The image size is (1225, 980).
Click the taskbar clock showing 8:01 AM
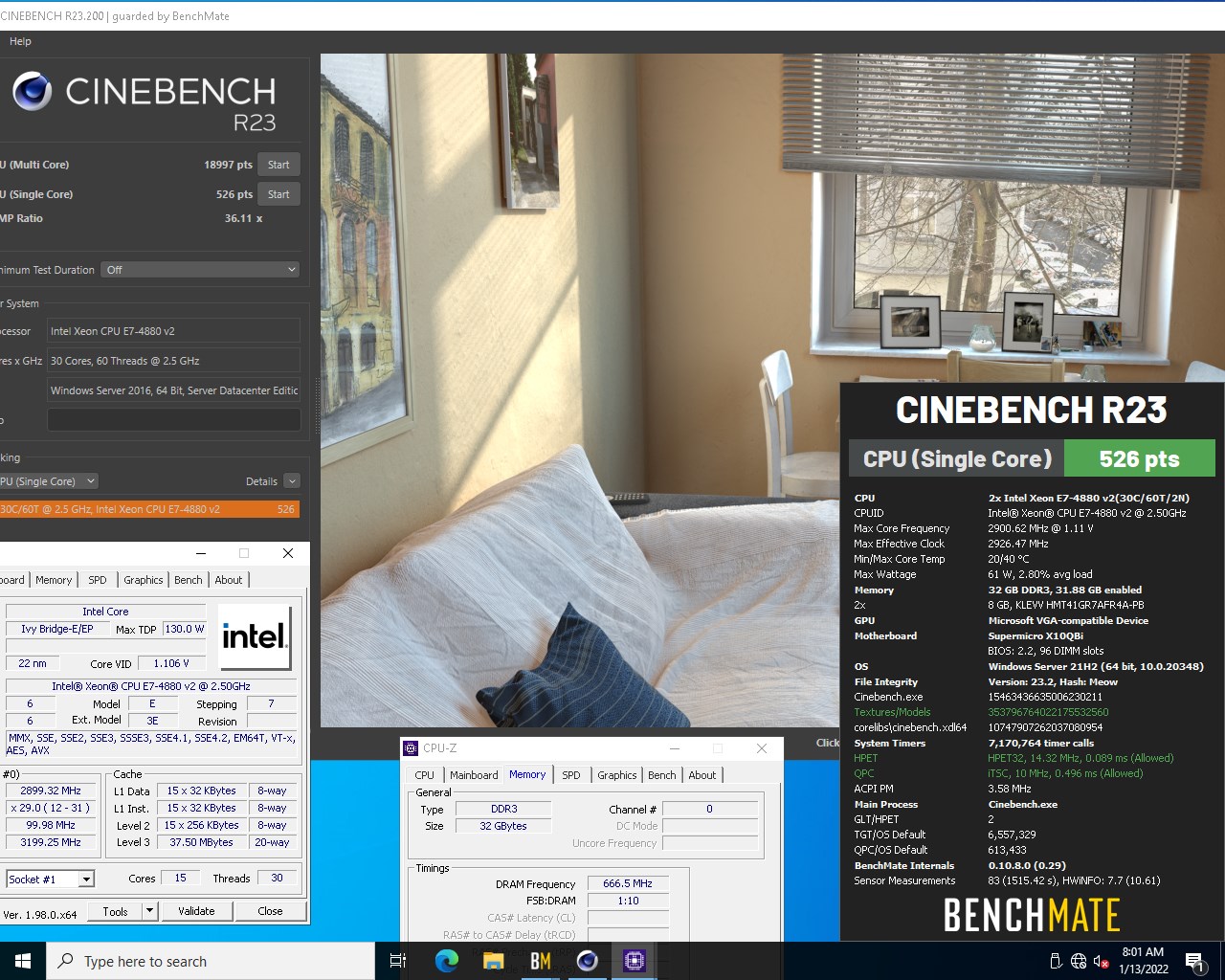(x=1143, y=961)
